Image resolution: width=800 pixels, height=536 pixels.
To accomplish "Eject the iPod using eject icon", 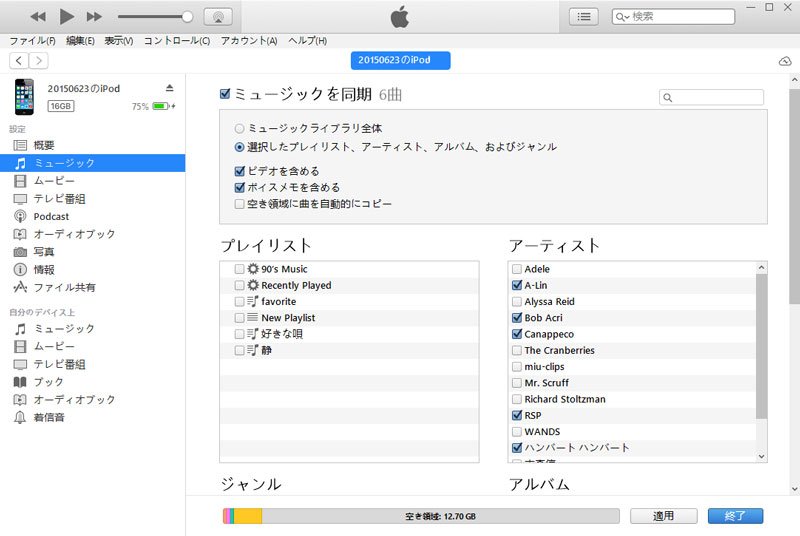I will [169, 88].
